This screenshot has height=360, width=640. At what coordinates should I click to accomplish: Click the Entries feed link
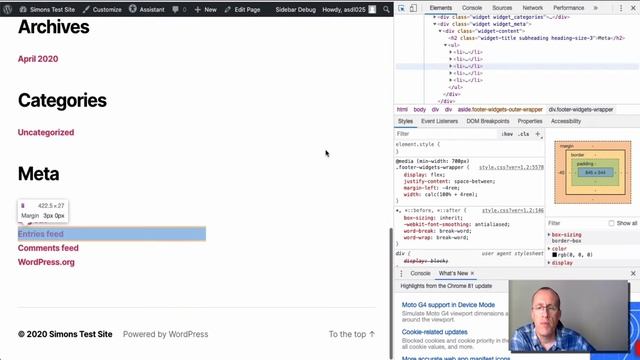(40, 234)
